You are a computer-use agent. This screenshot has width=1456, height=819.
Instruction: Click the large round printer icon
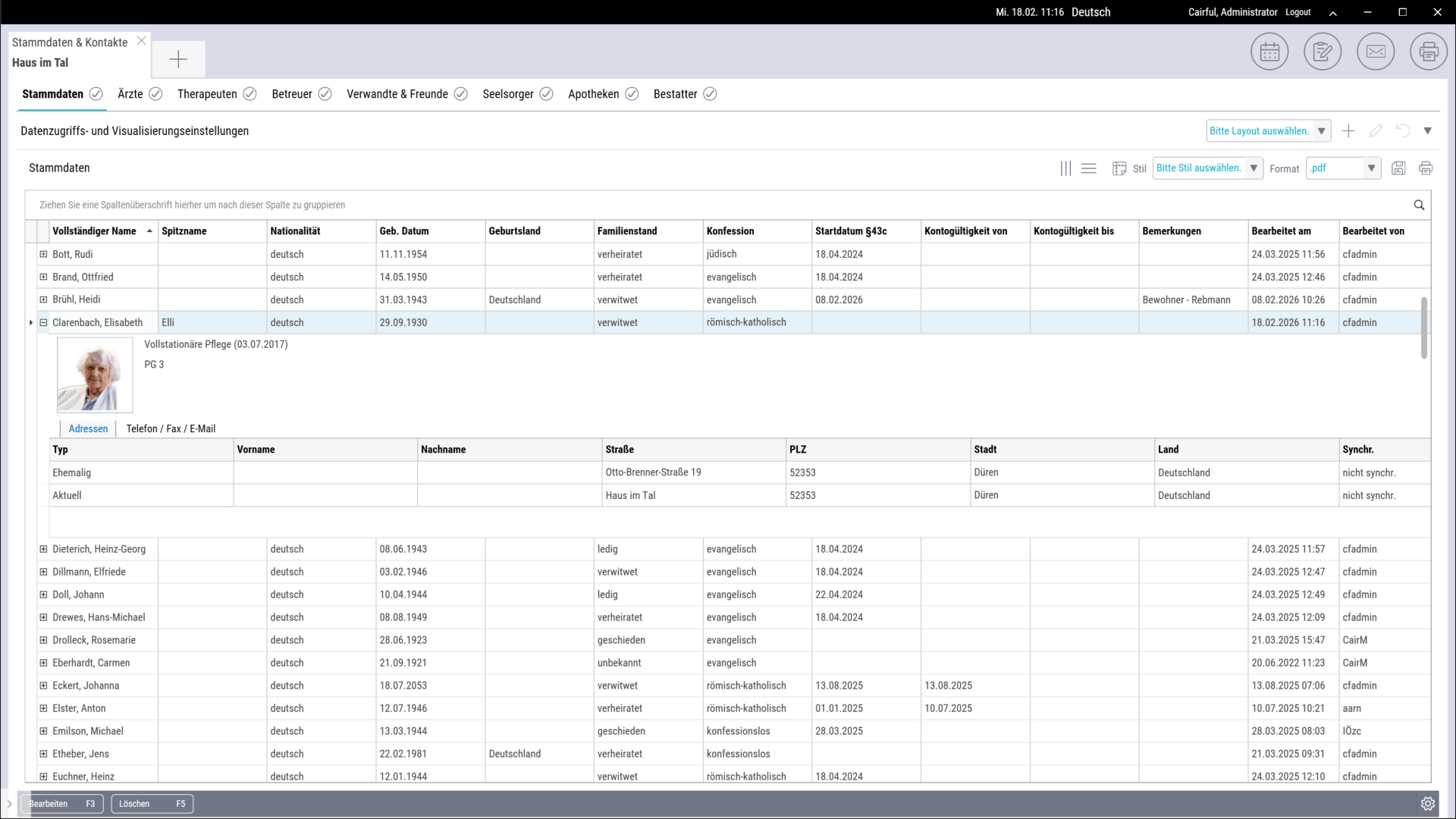[x=1429, y=52]
